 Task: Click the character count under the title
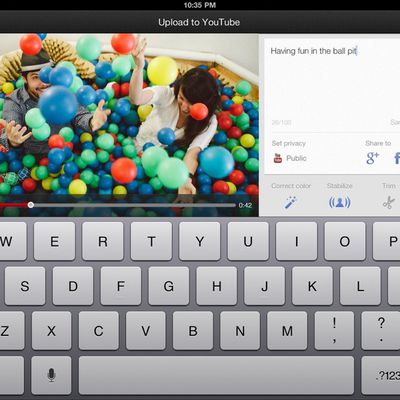(281, 123)
